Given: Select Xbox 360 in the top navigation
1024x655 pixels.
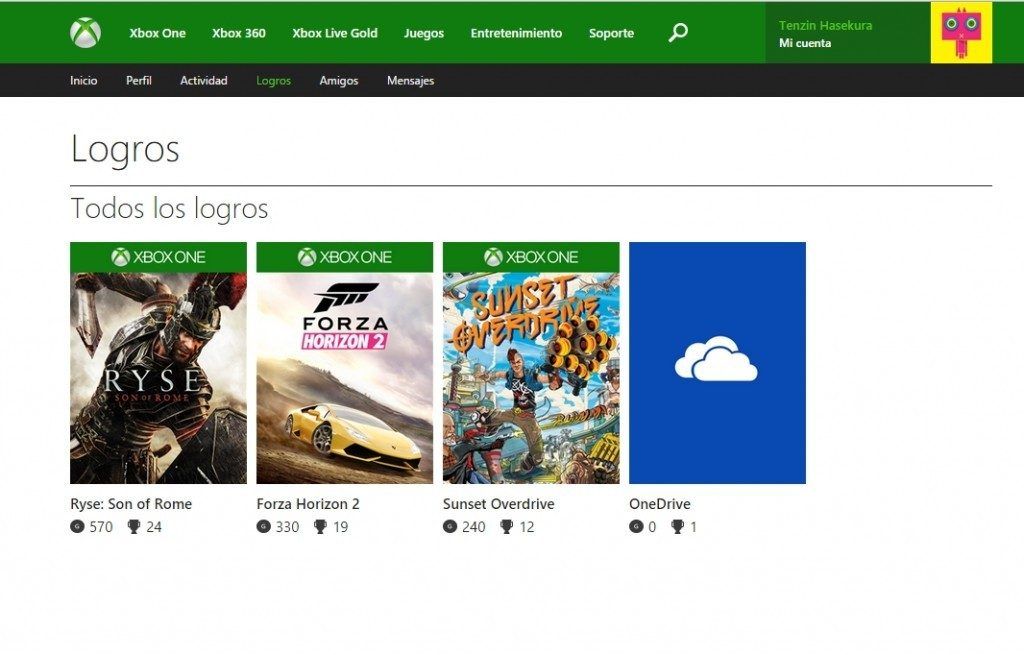Looking at the screenshot, I should [x=237, y=33].
